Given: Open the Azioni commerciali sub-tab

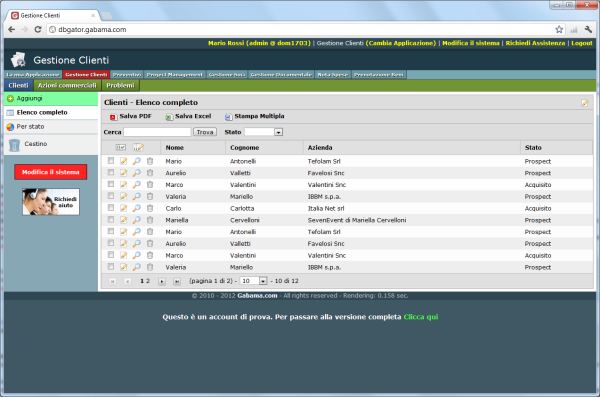Looking at the screenshot, I should coord(67,85).
